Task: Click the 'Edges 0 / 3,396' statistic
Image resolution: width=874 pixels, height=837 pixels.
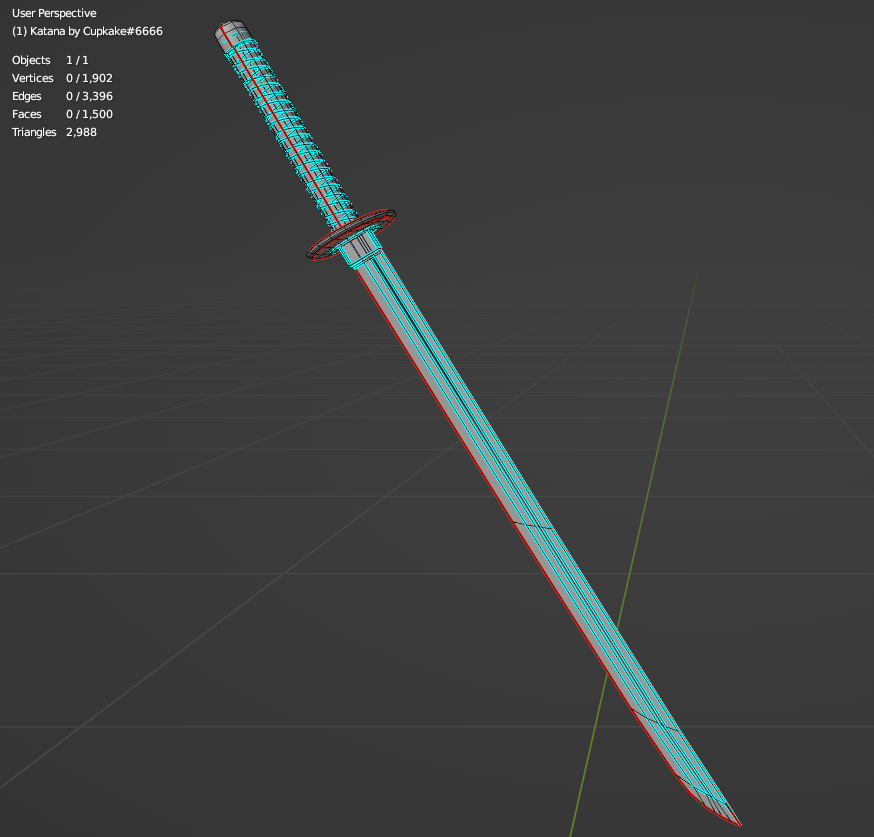Action: [60, 96]
